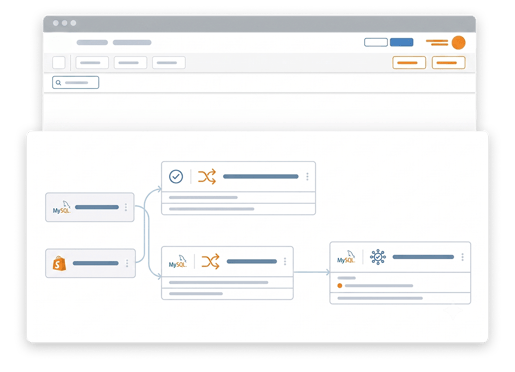This screenshot has width=515, height=372.
Task: Open the three-dot menu on the top transformation card
Action: 307,176
